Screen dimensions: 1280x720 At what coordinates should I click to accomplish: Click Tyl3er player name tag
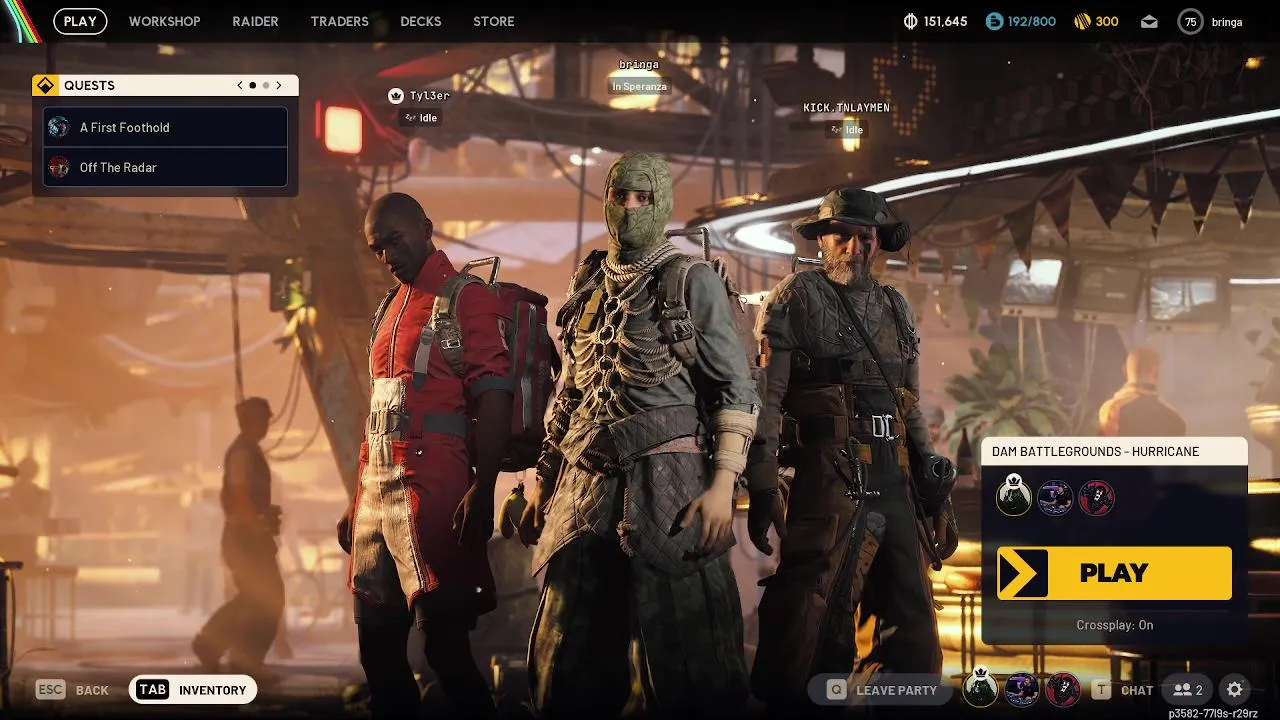click(x=429, y=96)
